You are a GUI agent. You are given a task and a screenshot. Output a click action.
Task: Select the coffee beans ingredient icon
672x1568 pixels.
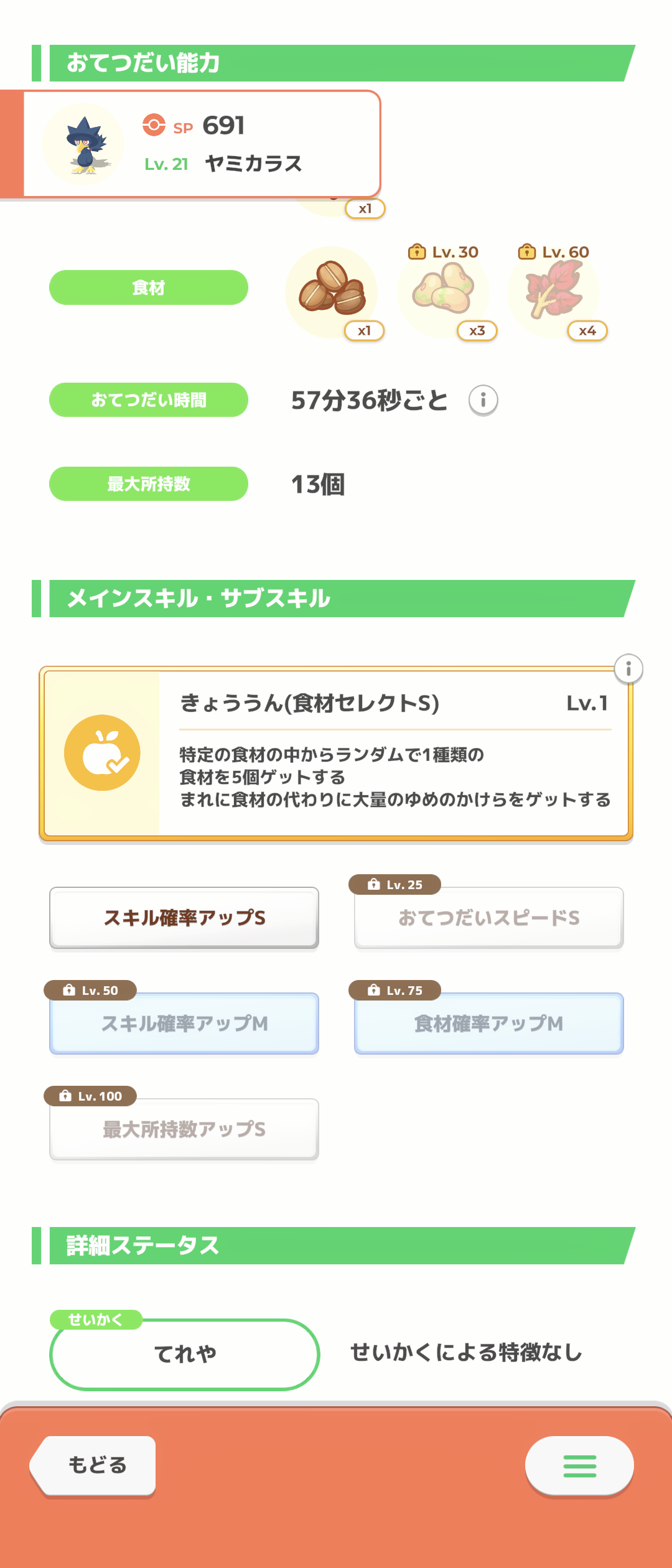pos(332,292)
